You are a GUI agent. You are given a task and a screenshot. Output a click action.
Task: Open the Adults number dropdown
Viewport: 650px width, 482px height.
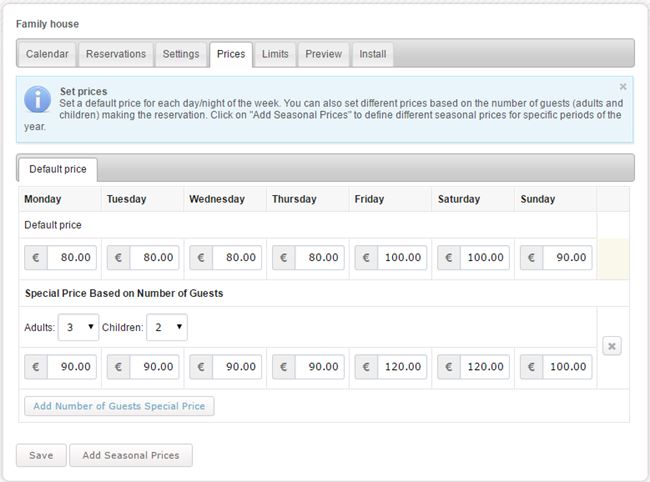[x=79, y=327]
